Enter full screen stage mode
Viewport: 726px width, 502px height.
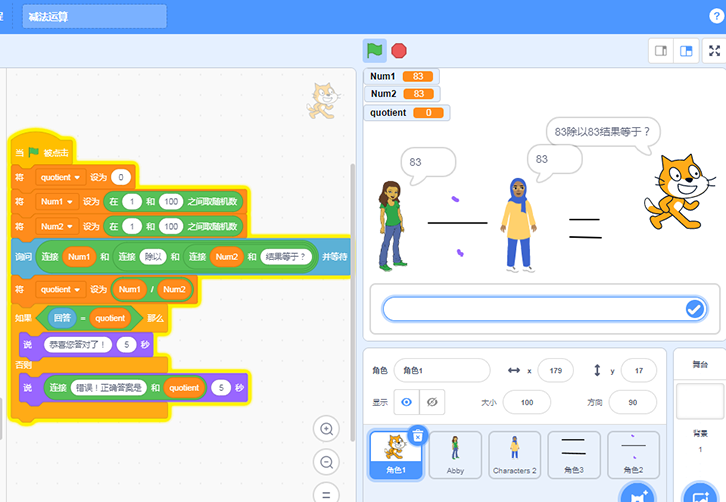[715, 51]
